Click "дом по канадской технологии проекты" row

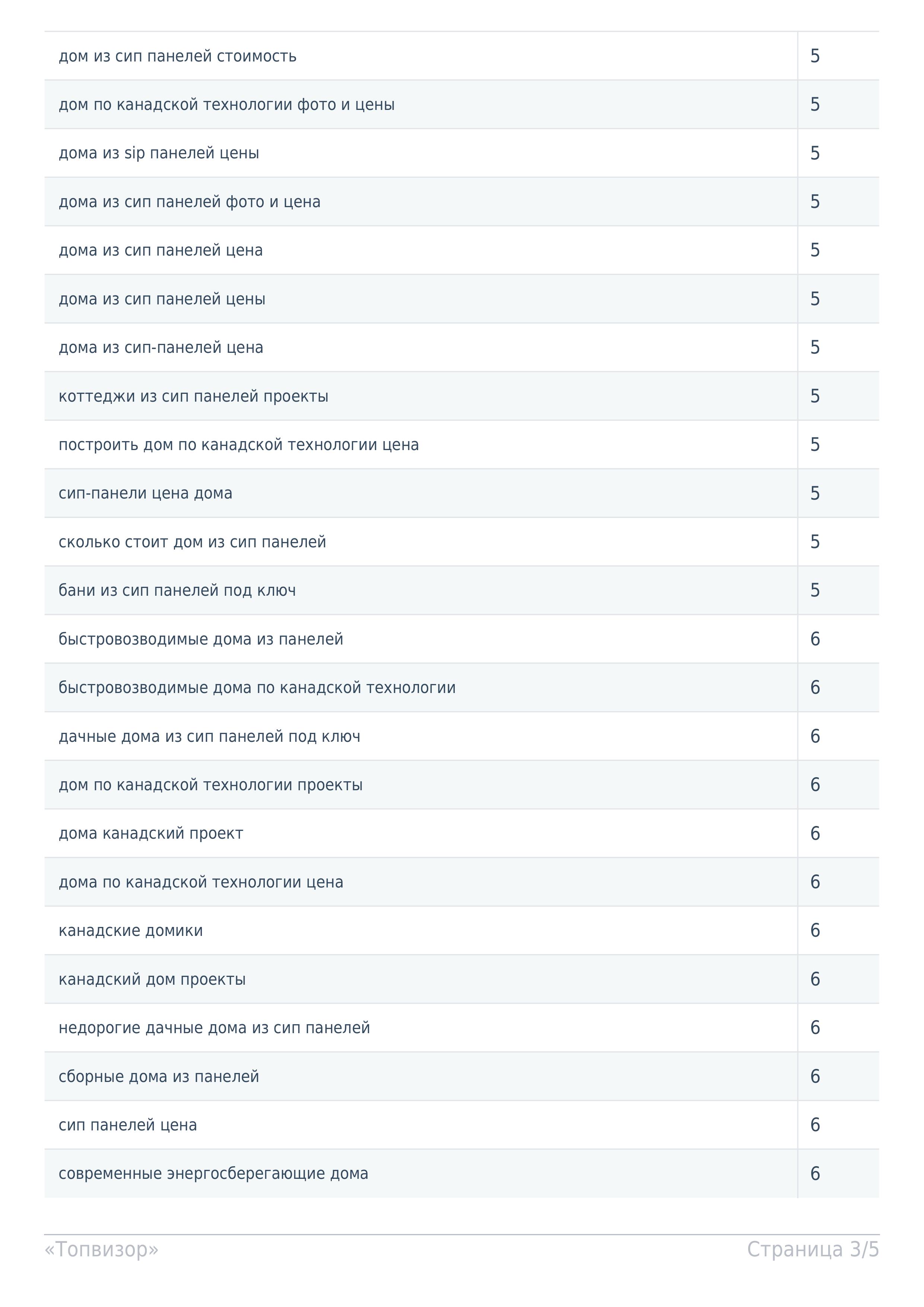coord(210,785)
